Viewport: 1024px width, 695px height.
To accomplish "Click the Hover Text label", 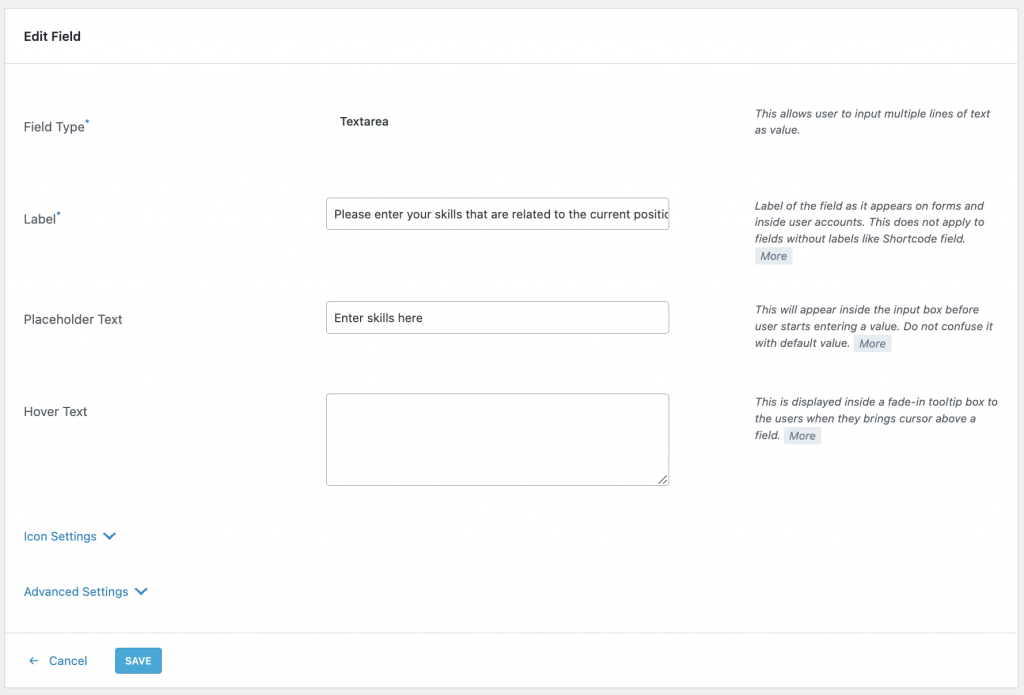I will (x=55, y=411).
